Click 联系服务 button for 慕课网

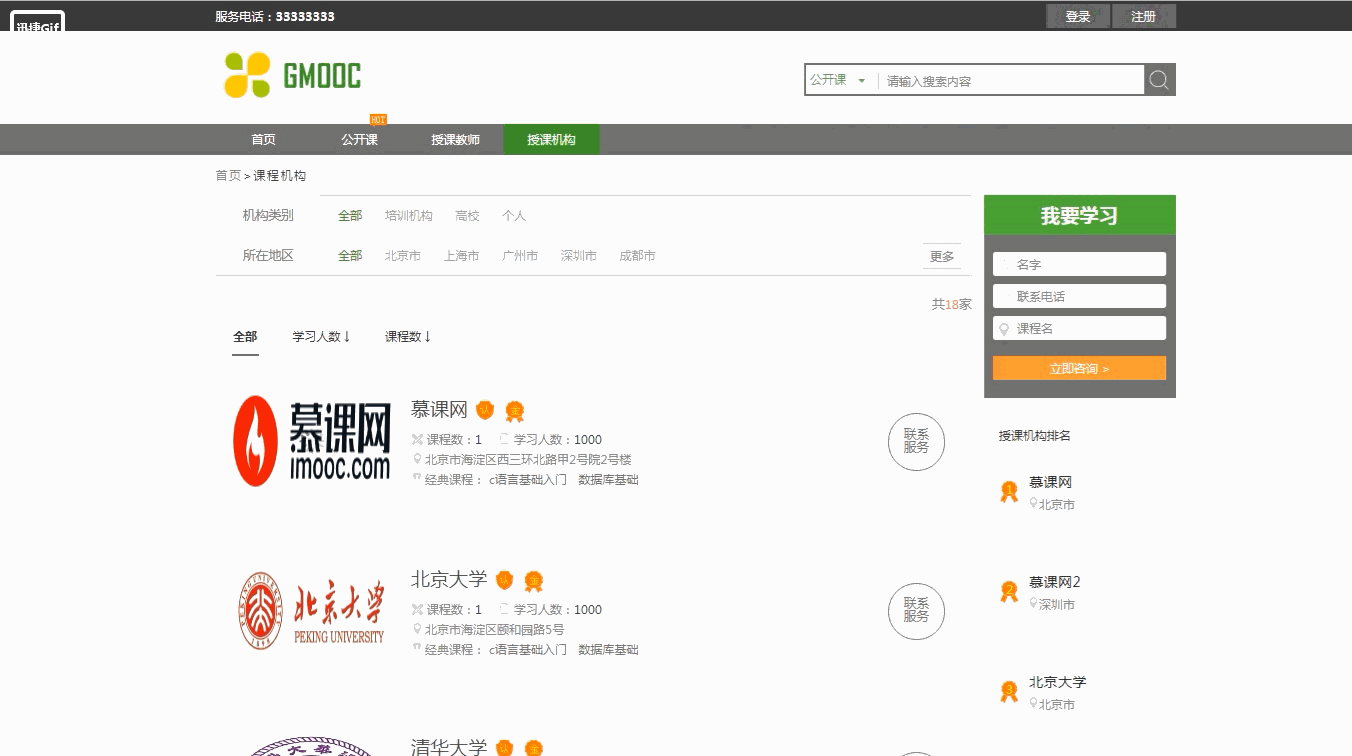[916, 441]
